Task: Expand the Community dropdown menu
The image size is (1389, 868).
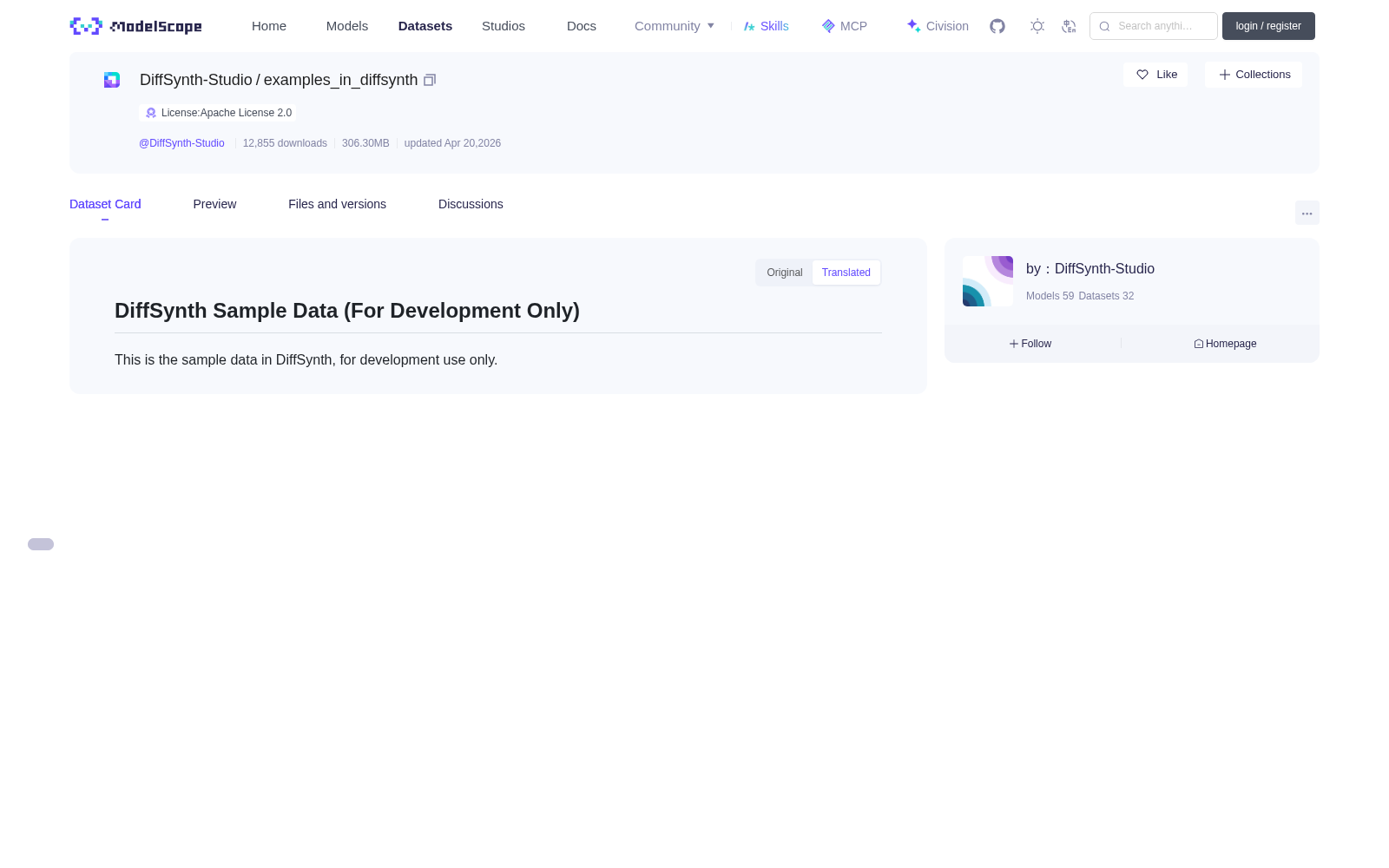Action: 675,26
